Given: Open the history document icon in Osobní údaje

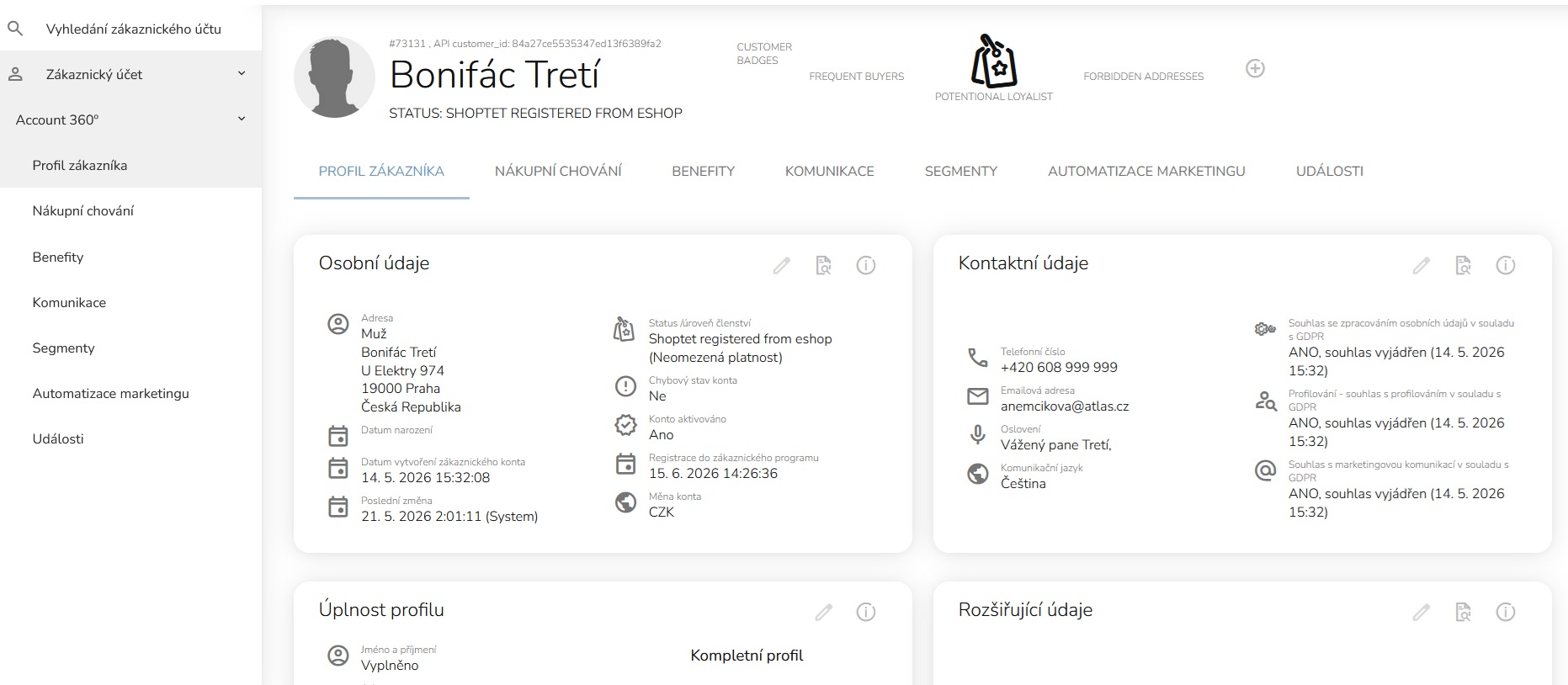Looking at the screenshot, I should point(824,266).
